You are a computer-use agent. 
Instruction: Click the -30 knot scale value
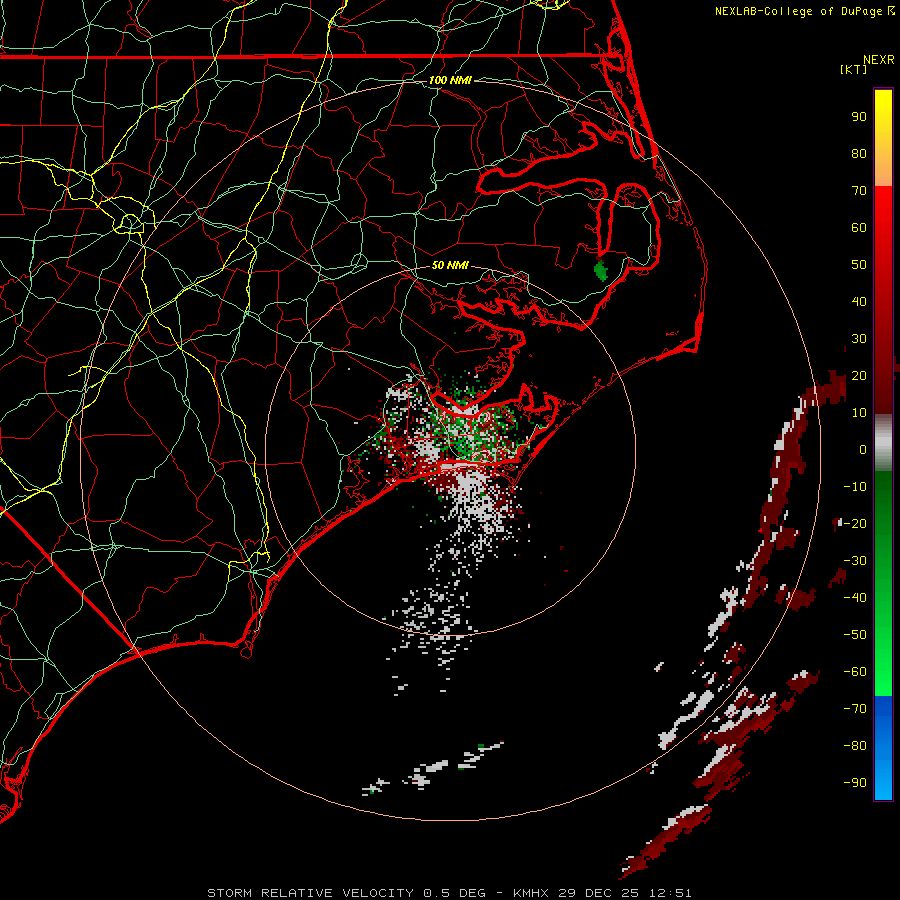855,561
